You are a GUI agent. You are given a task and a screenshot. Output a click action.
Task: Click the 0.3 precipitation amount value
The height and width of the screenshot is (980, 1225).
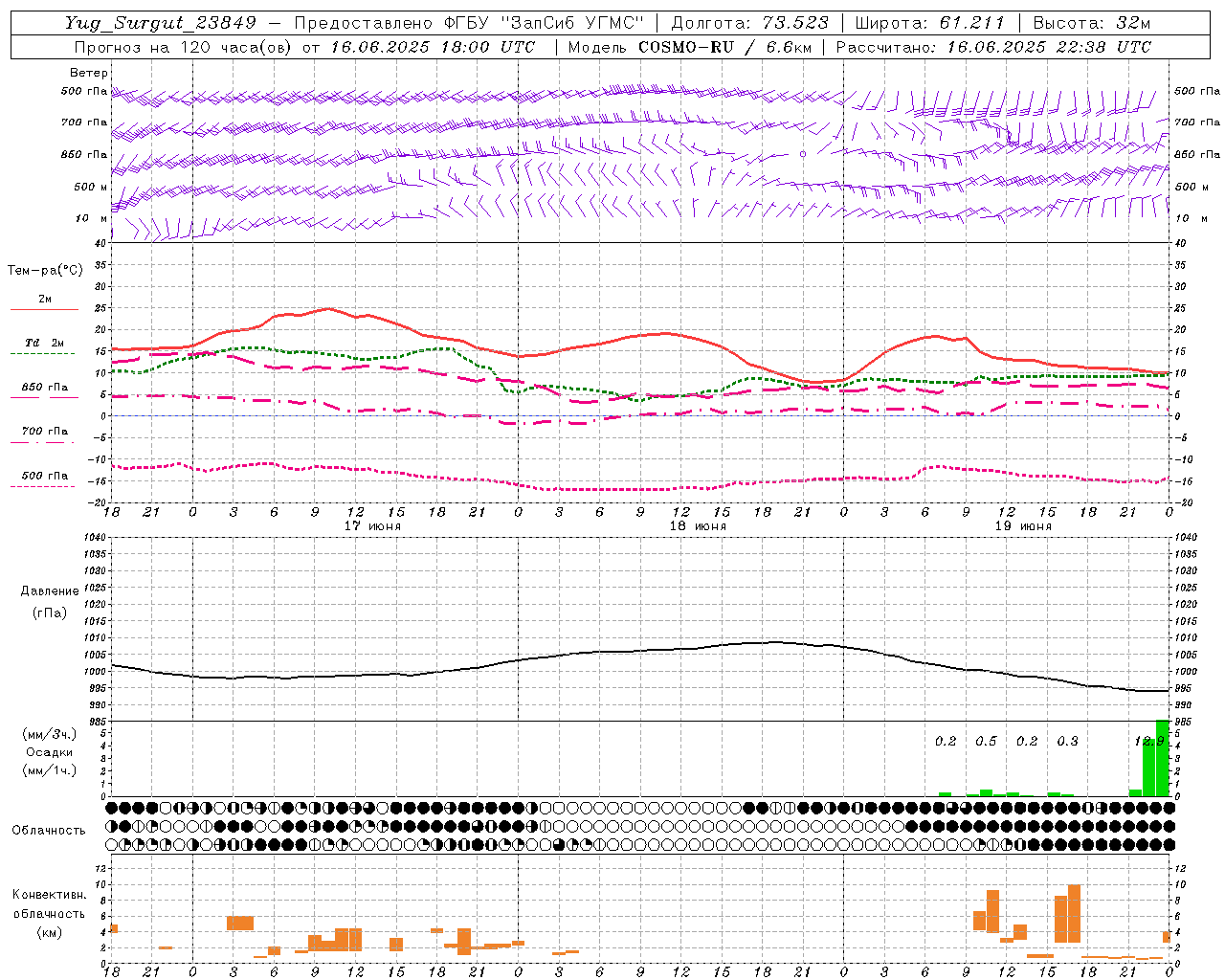1067,741
